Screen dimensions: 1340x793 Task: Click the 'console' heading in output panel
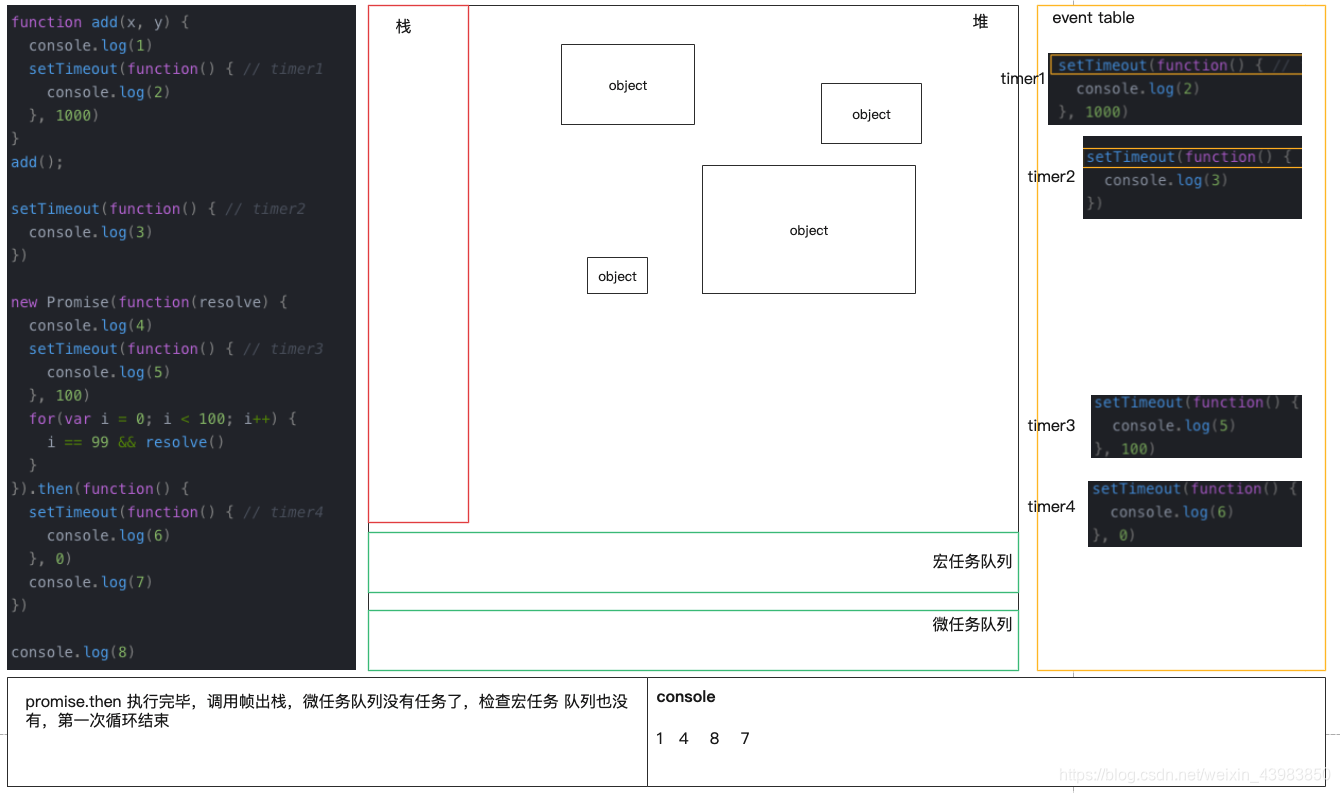tap(686, 697)
